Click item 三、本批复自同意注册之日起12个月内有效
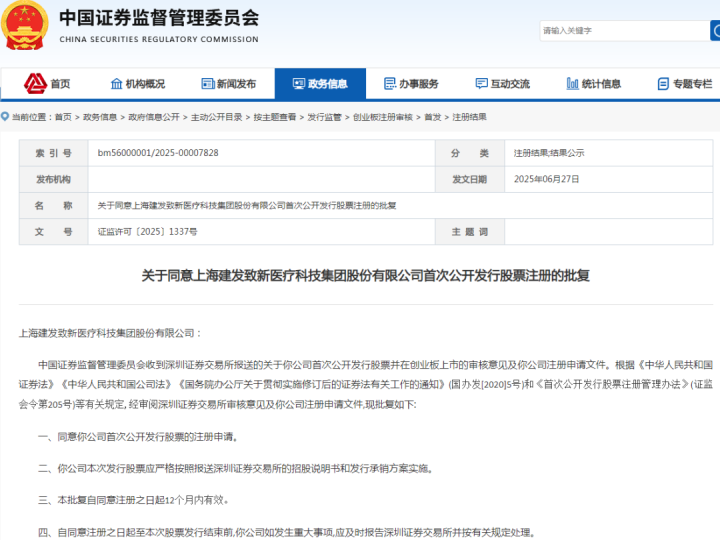 (x=134, y=500)
